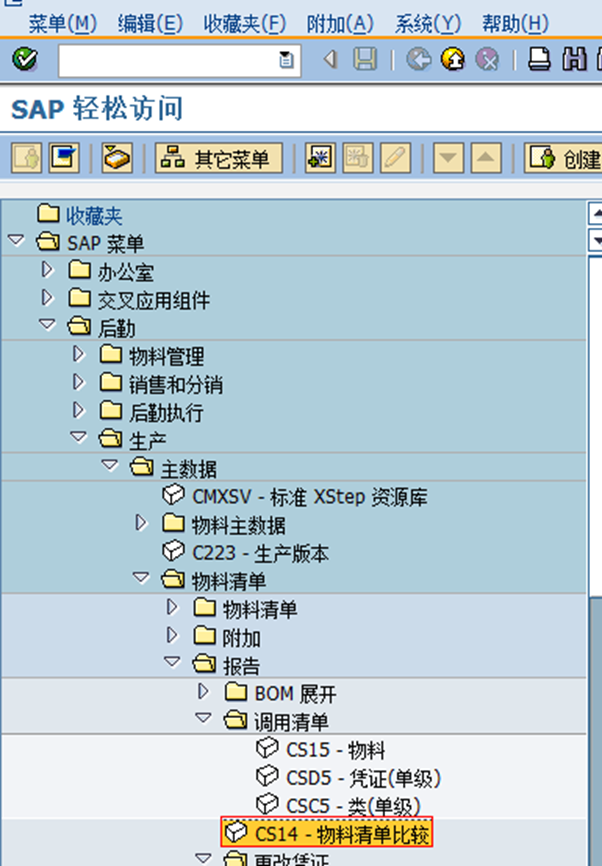This screenshot has height=866, width=602.
Task: Click the tree scrollbar up arrow
Action: (x=596, y=213)
